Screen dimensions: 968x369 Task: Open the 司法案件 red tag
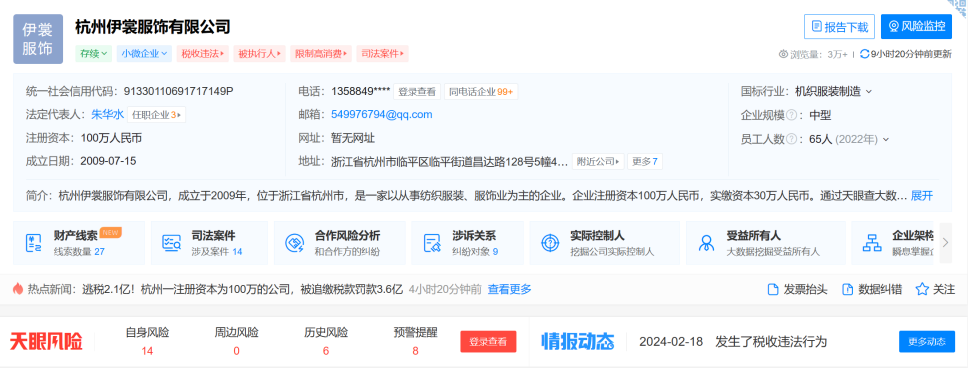382,54
